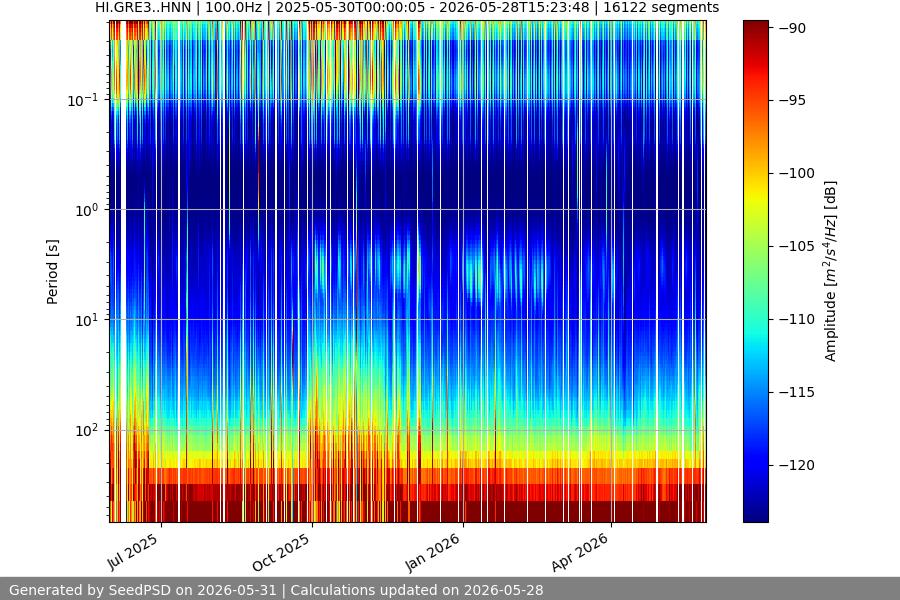
Task: Click the colorbar gradient at the −100 dB yellow level
Action: tap(756, 173)
